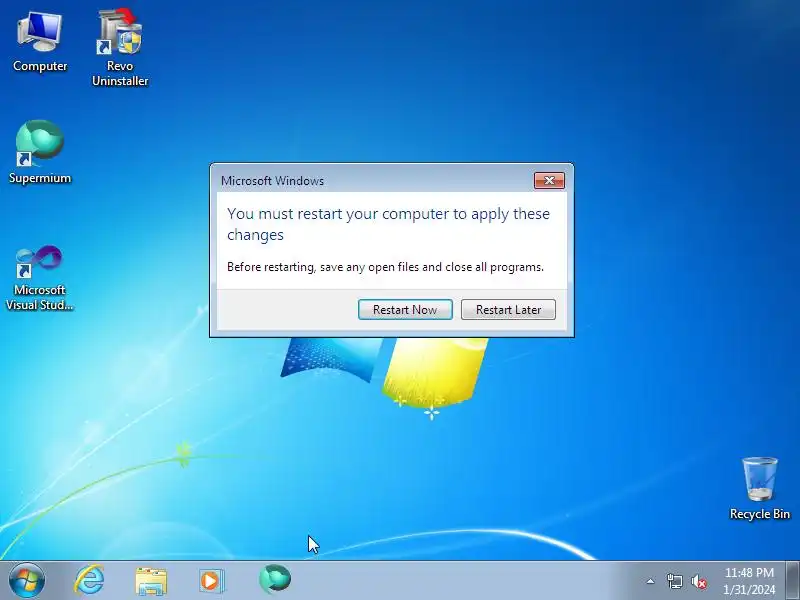Image resolution: width=800 pixels, height=600 pixels.
Task: Select the Recycle Bin desktop icon
Action: 760,489
